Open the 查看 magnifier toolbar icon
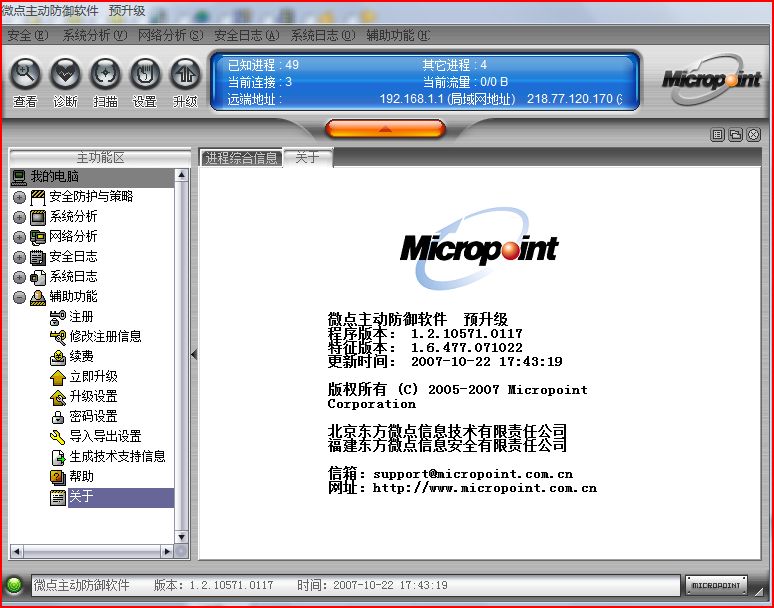This screenshot has width=774, height=608. coord(26,74)
